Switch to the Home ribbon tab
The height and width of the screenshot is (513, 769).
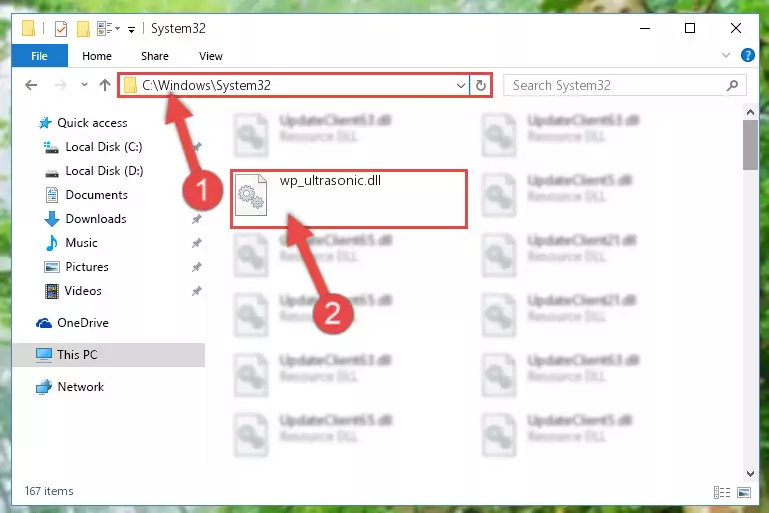point(97,56)
